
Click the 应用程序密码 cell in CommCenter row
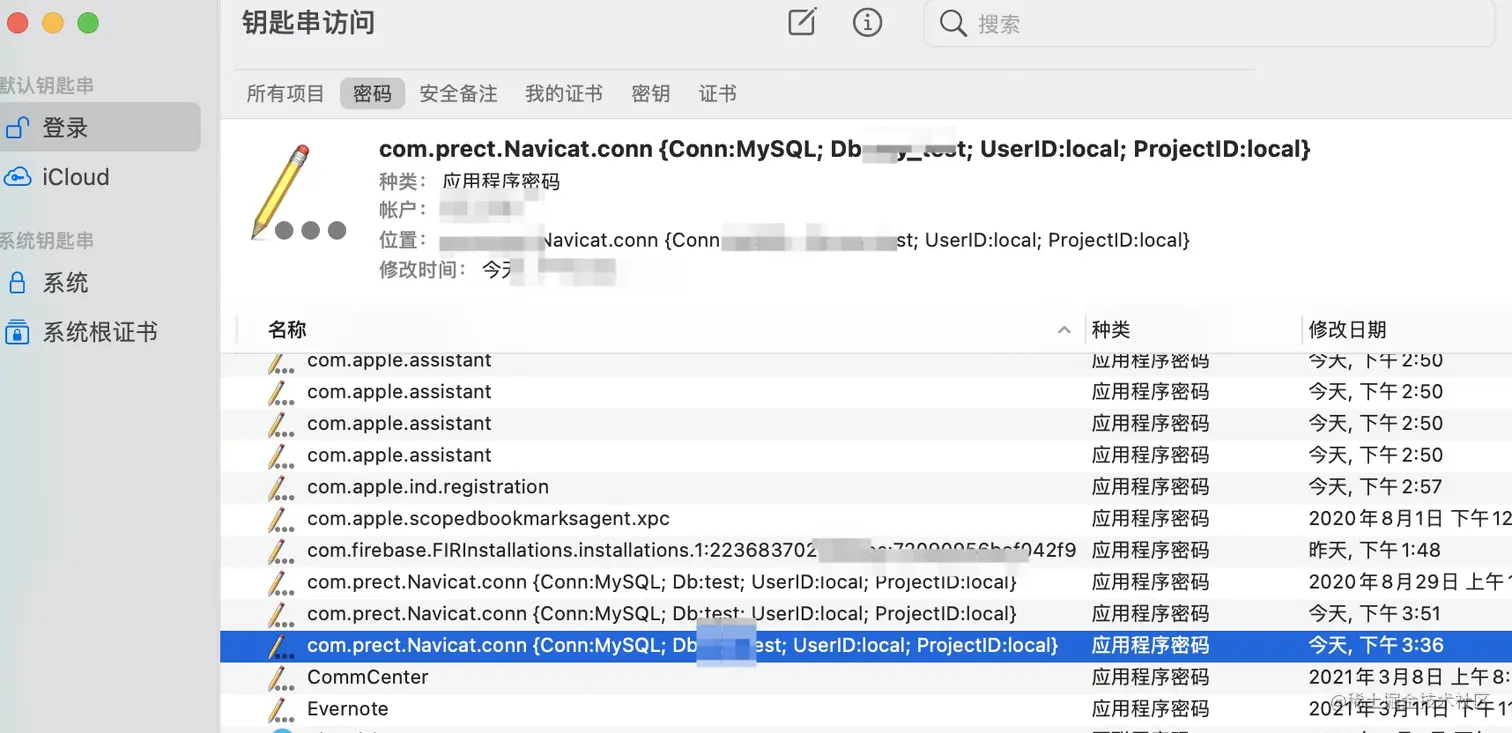(1150, 677)
